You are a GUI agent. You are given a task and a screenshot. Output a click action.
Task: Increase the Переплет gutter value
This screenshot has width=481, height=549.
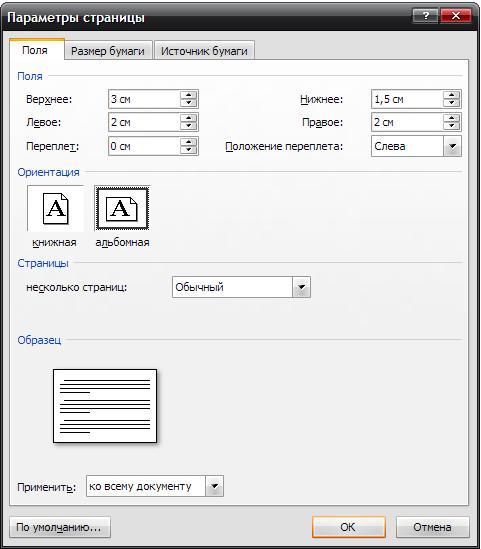(x=189, y=142)
